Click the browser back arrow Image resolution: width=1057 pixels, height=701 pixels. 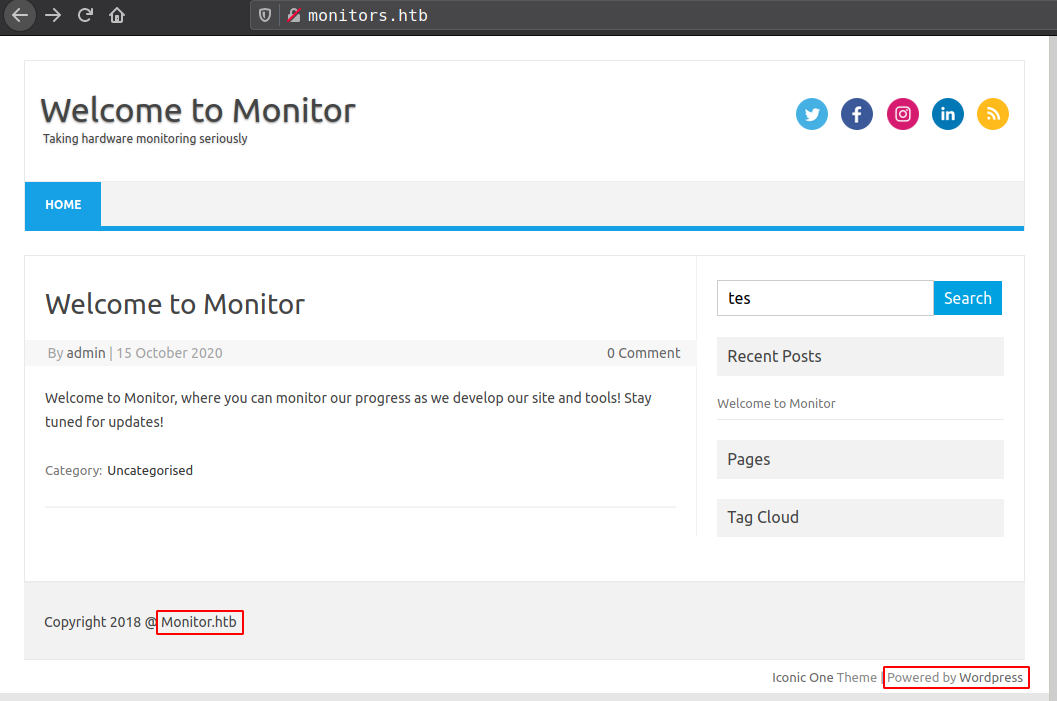pyautogui.click(x=20, y=15)
